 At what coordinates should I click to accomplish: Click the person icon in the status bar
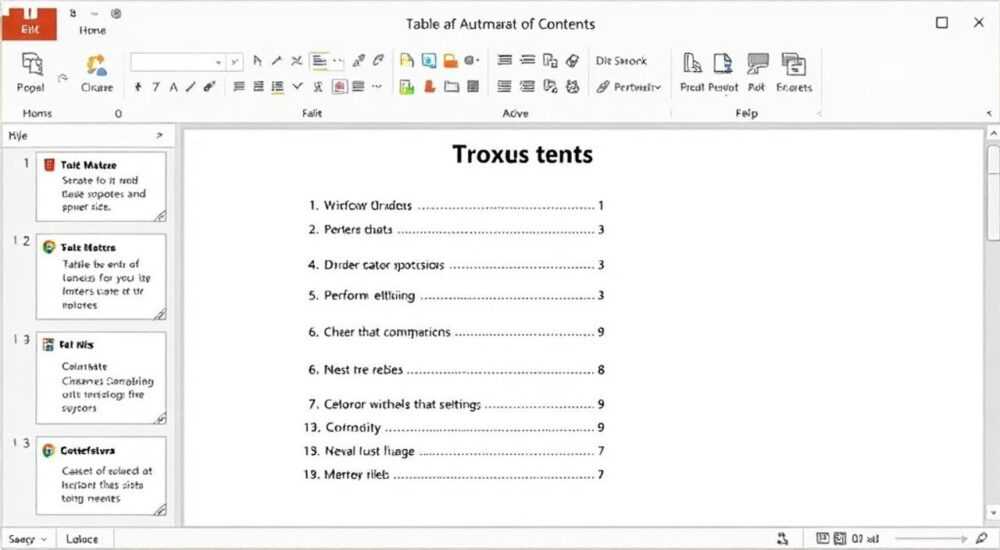(783, 539)
